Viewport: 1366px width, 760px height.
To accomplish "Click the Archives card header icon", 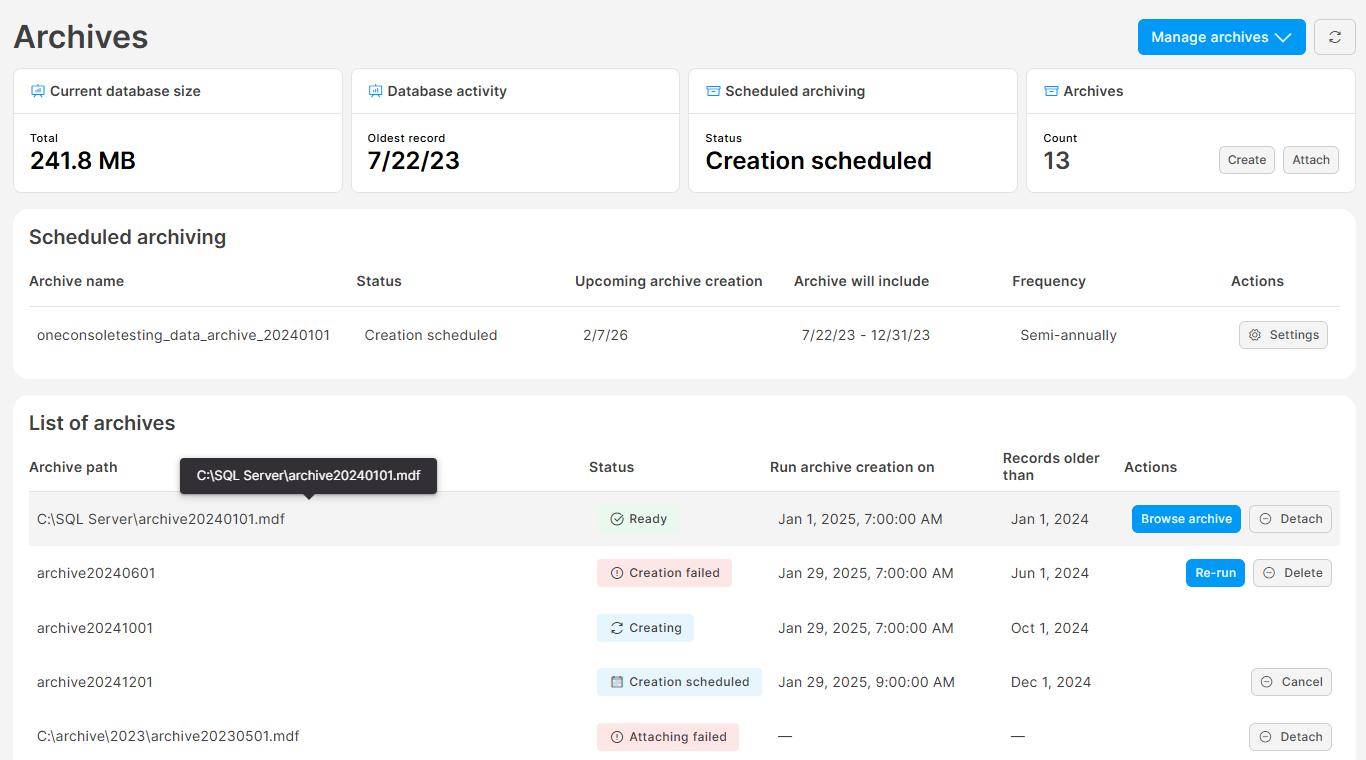I will point(1051,91).
